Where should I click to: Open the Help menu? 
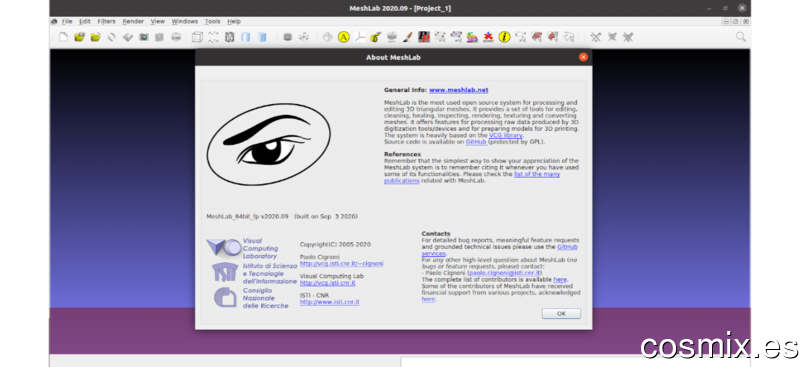tap(234, 21)
